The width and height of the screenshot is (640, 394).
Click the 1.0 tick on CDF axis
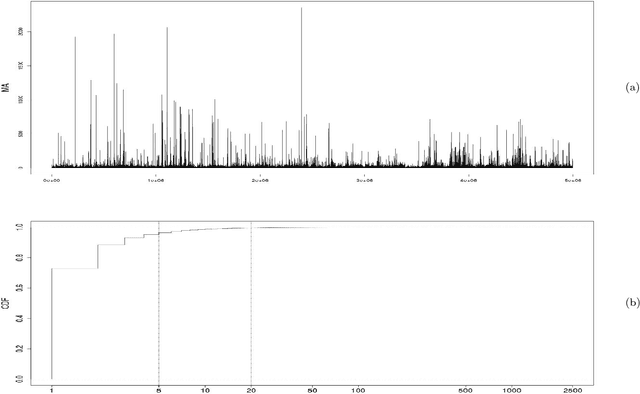click(x=20, y=227)
